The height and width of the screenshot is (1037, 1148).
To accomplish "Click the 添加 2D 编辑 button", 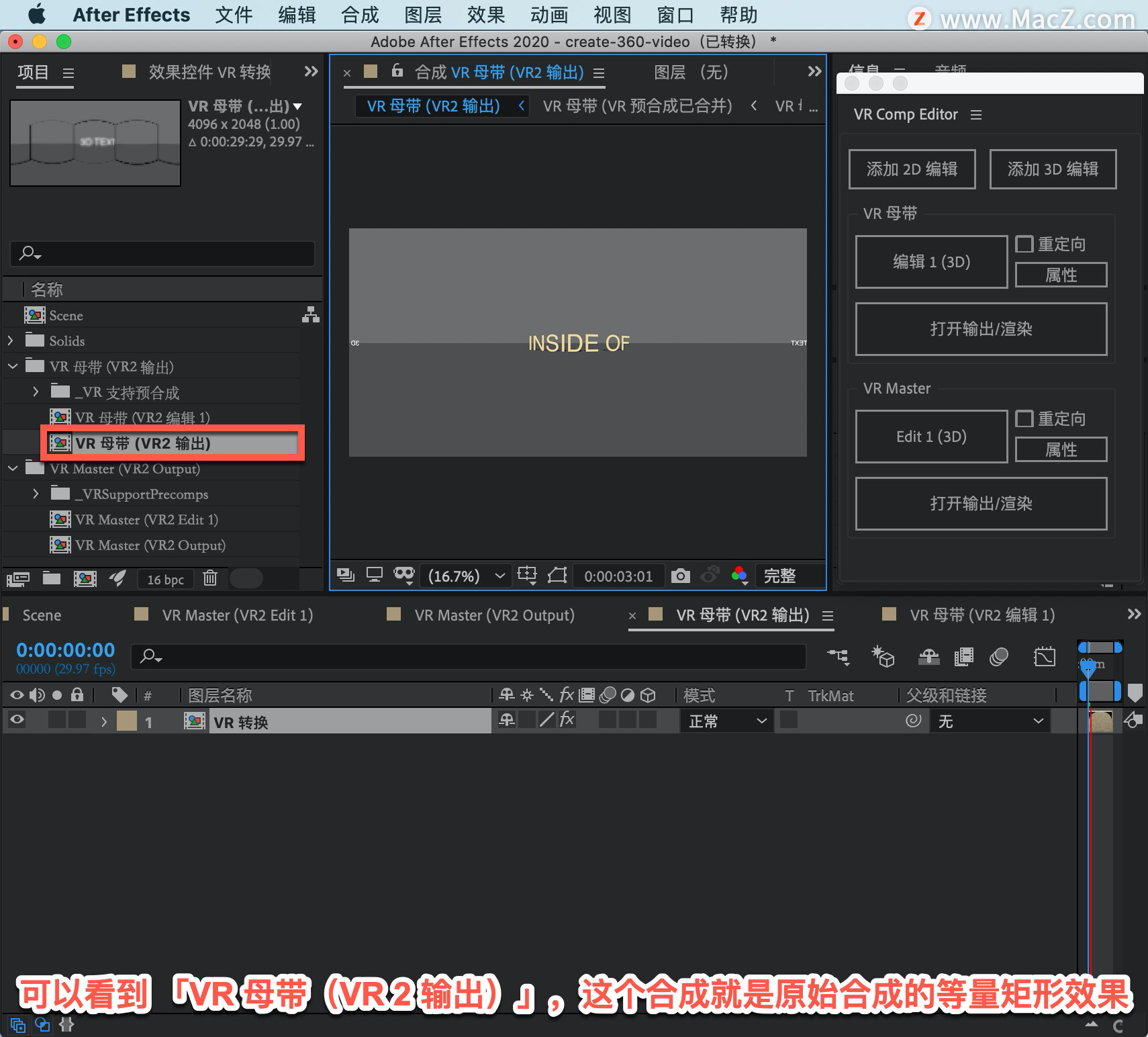I will tap(912, 169).
